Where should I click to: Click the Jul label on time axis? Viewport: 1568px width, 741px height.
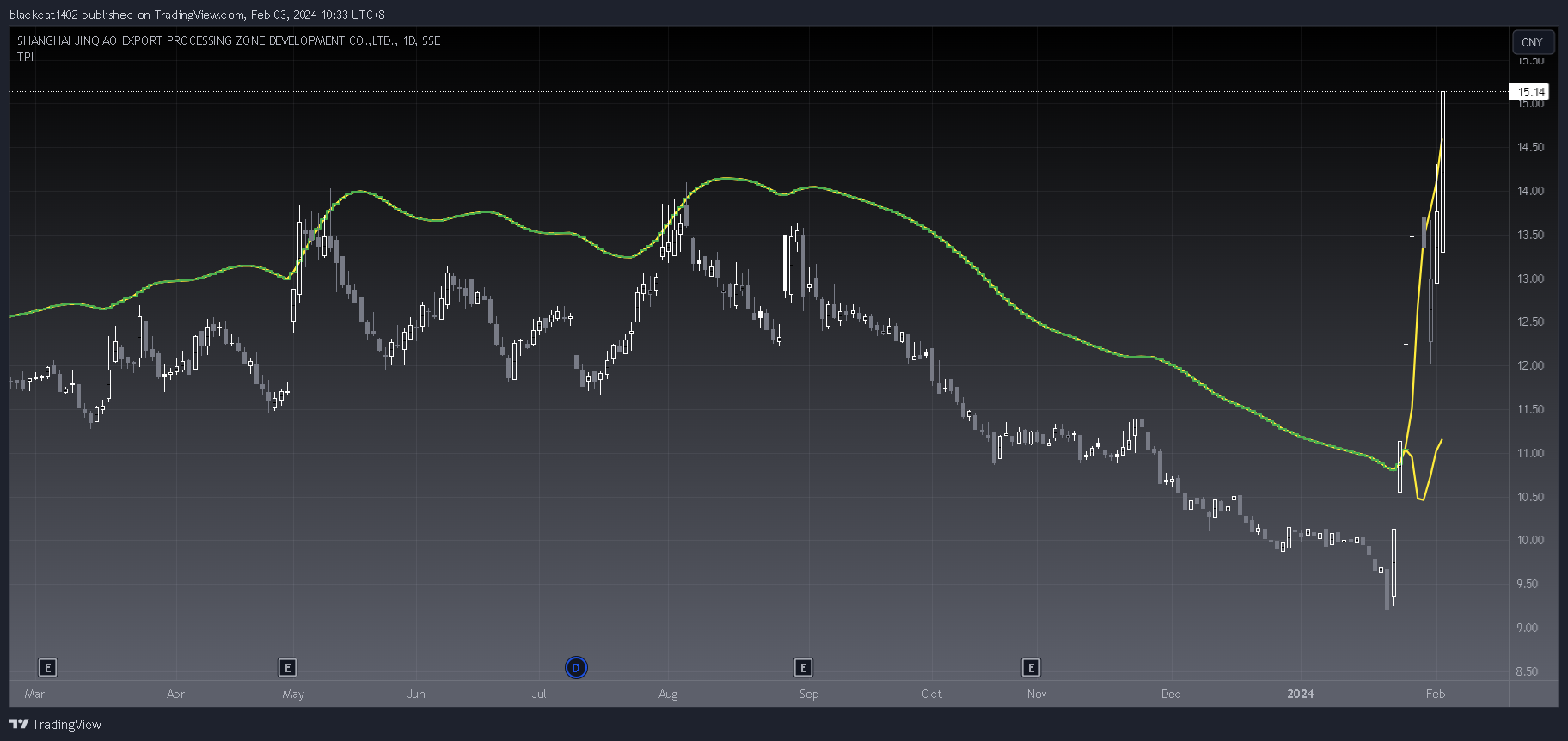[x=539, y=694]
